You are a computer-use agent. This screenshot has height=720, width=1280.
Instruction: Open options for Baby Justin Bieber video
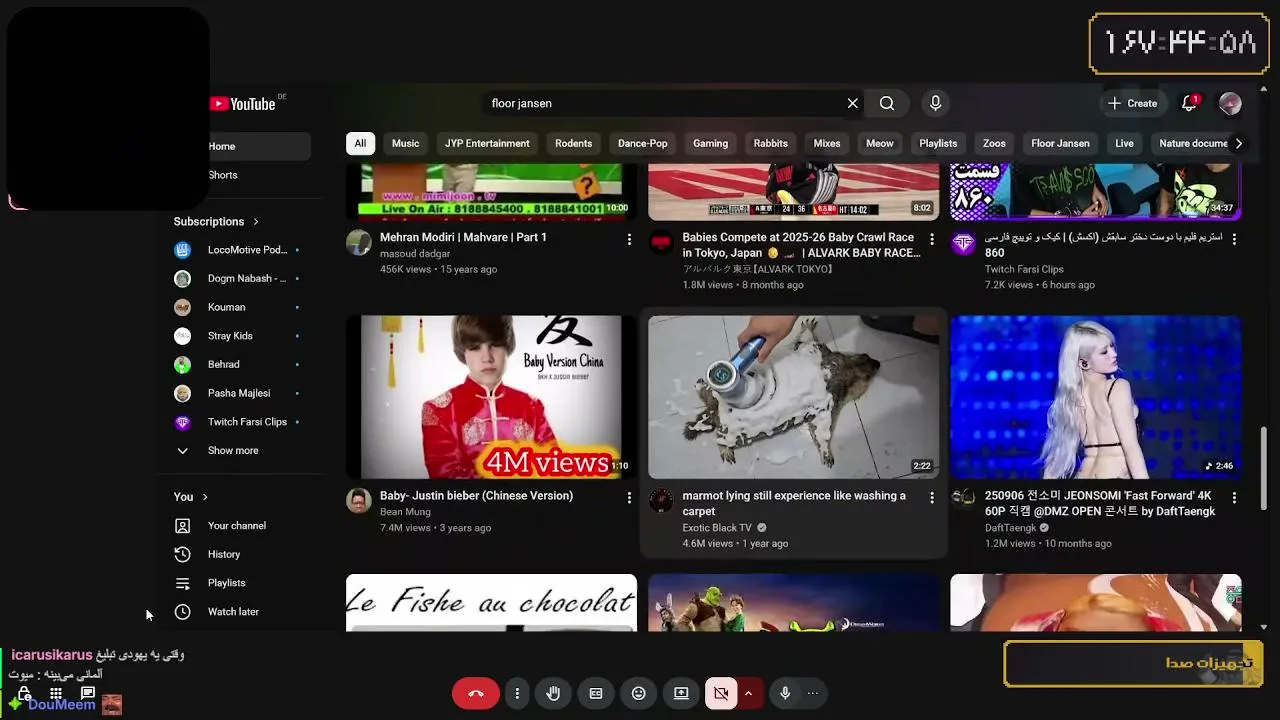pyautogui.click(x=629, y=497)
